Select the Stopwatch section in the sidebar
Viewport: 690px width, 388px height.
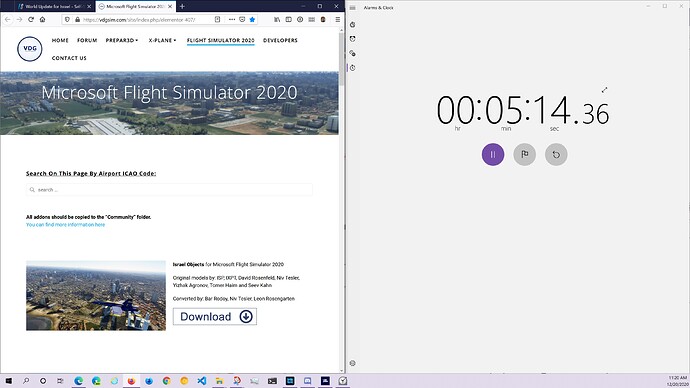pyautogui.click(x=352, y=68)
